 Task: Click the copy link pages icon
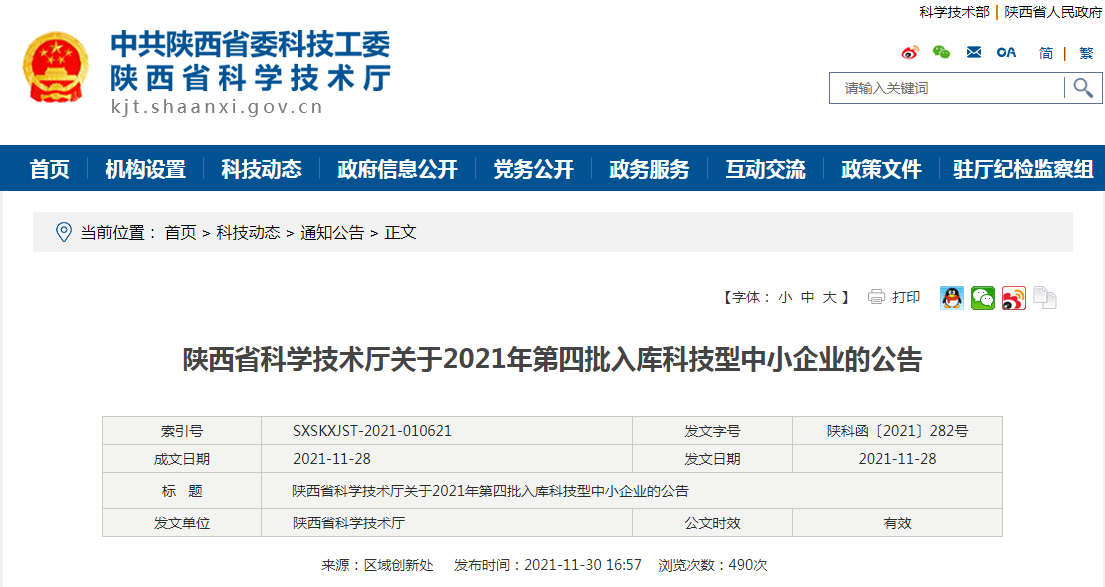1045,298
